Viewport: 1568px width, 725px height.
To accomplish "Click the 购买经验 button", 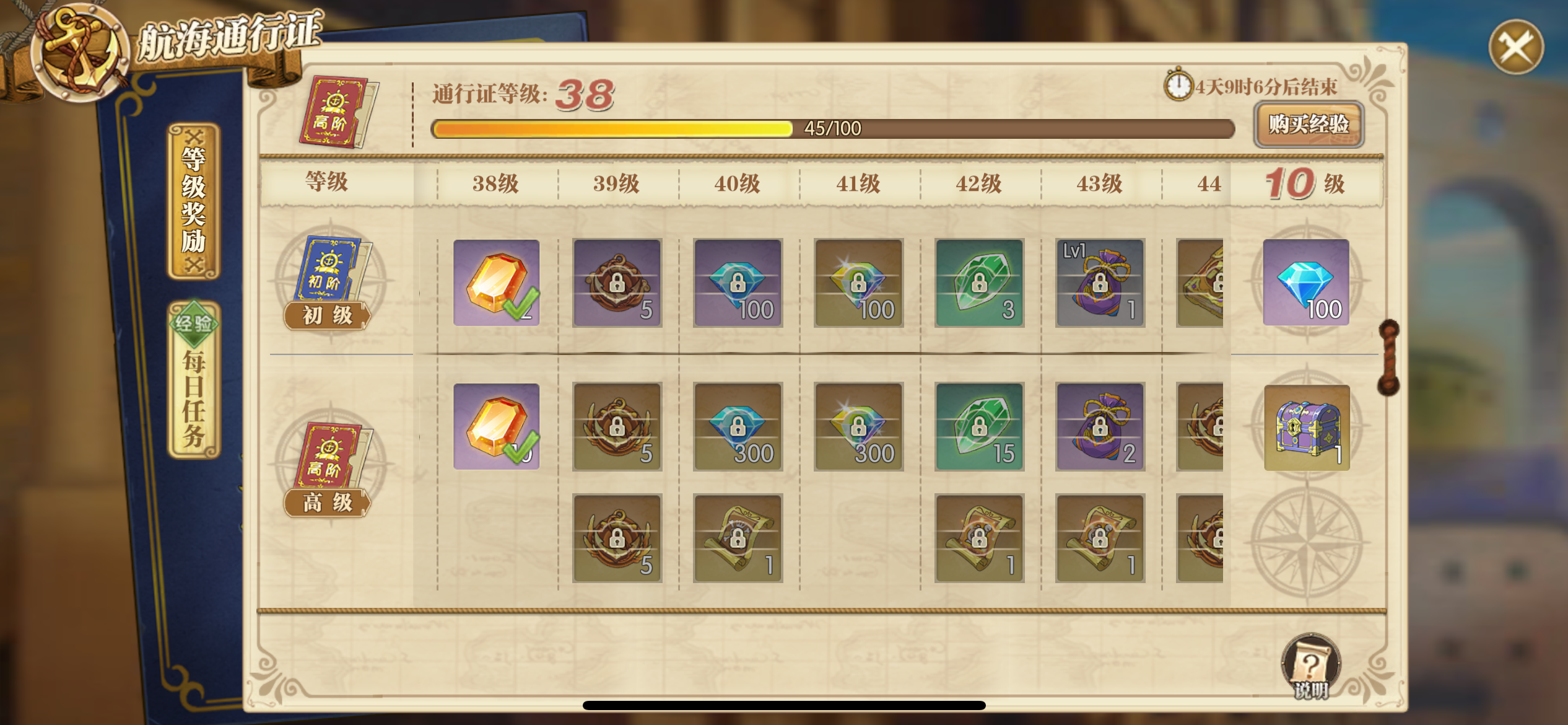I will (1308, 125).
